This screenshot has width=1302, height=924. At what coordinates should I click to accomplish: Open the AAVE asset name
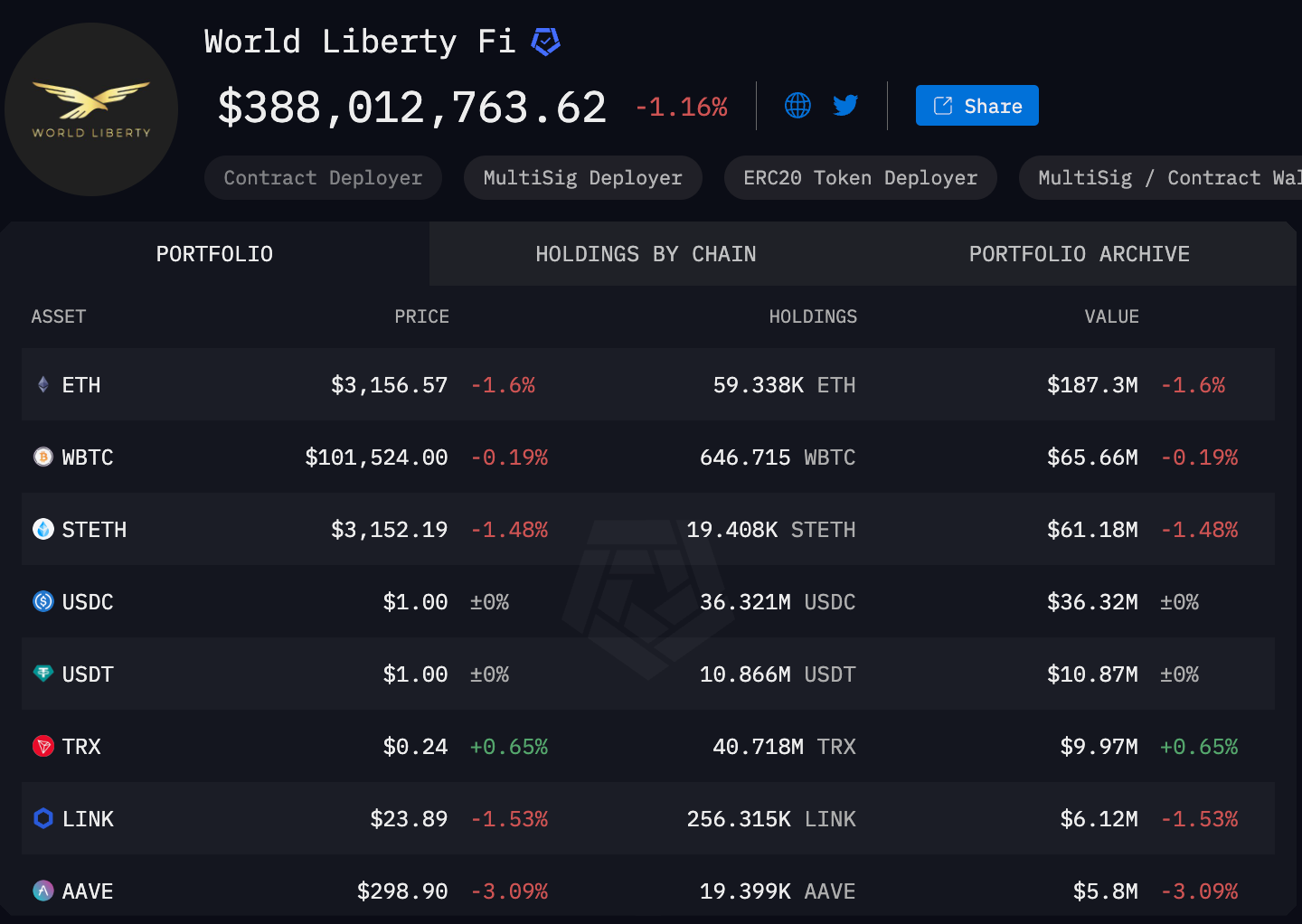88,891
